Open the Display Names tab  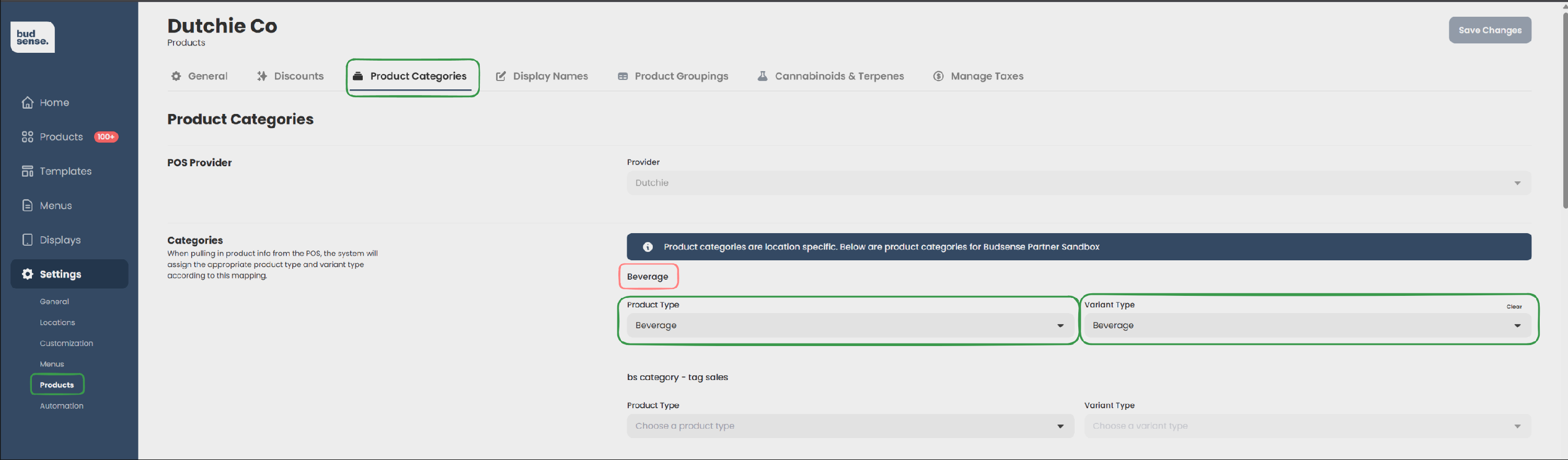tap(541, 76)
